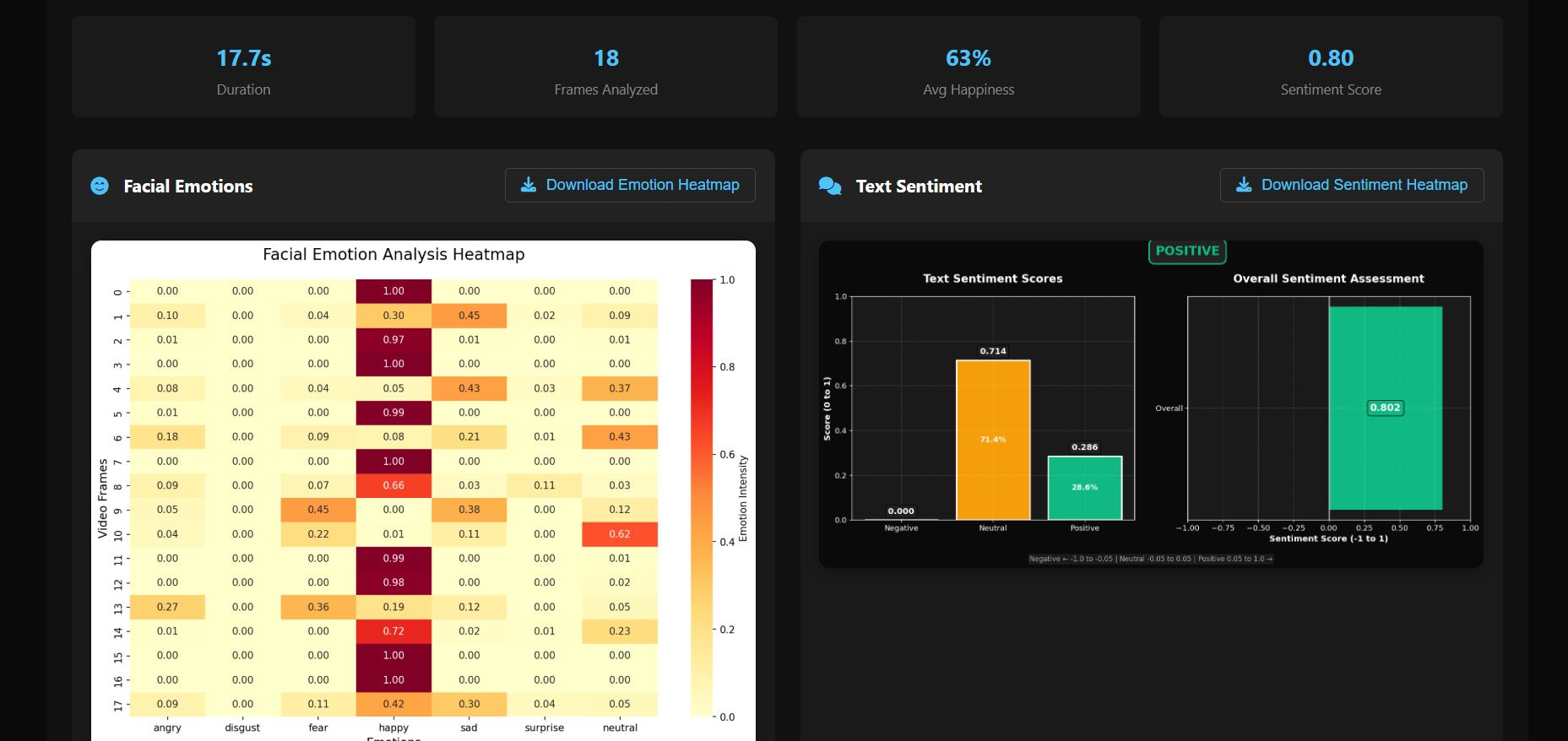Screen dimensions: 1568x741
Task: Select the 0.80 Sentiment Score stat card
Action: click(x=1331, y=67)
